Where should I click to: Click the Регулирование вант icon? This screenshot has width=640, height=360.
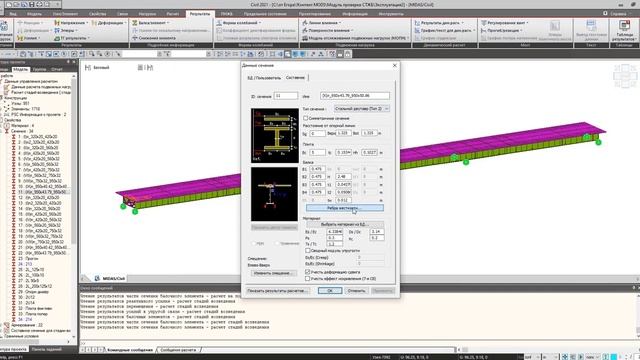click(484, 23)
